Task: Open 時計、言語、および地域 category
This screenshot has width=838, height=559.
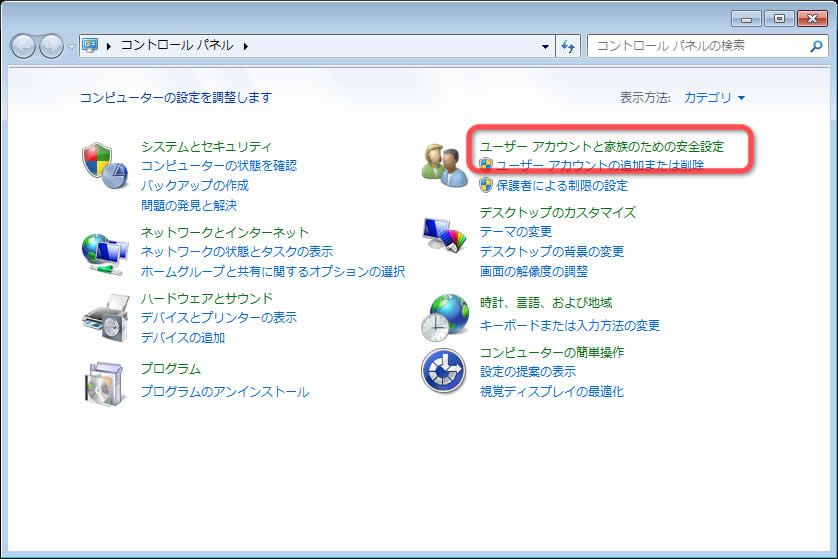Action: pyautogui.click(x=546, y=303)
